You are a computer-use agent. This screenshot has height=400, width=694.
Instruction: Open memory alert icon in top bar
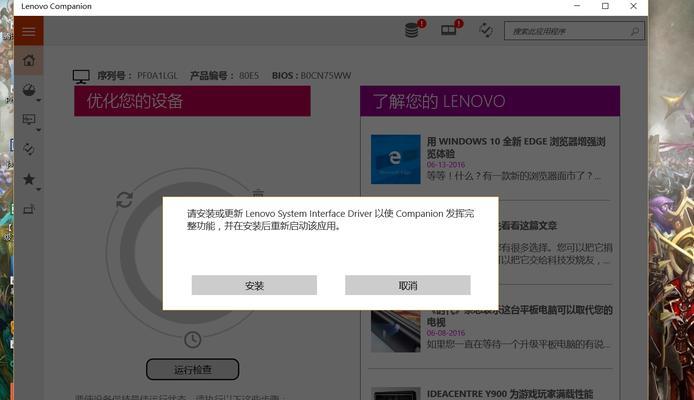pyautogui.click(x=448, y=30)
